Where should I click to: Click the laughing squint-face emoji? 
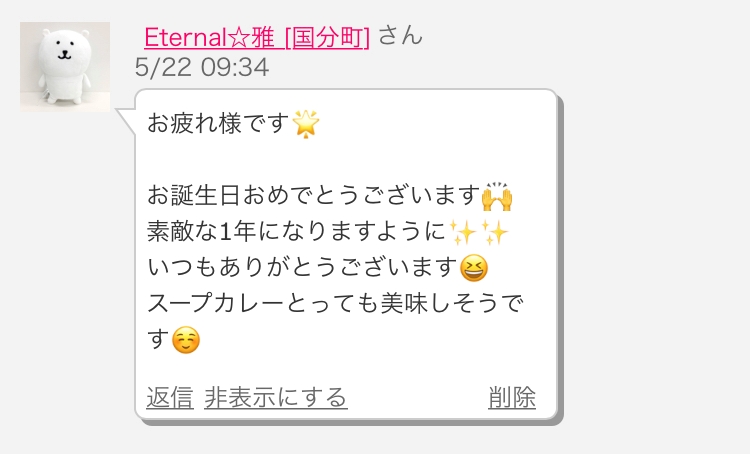coord(474,268)
